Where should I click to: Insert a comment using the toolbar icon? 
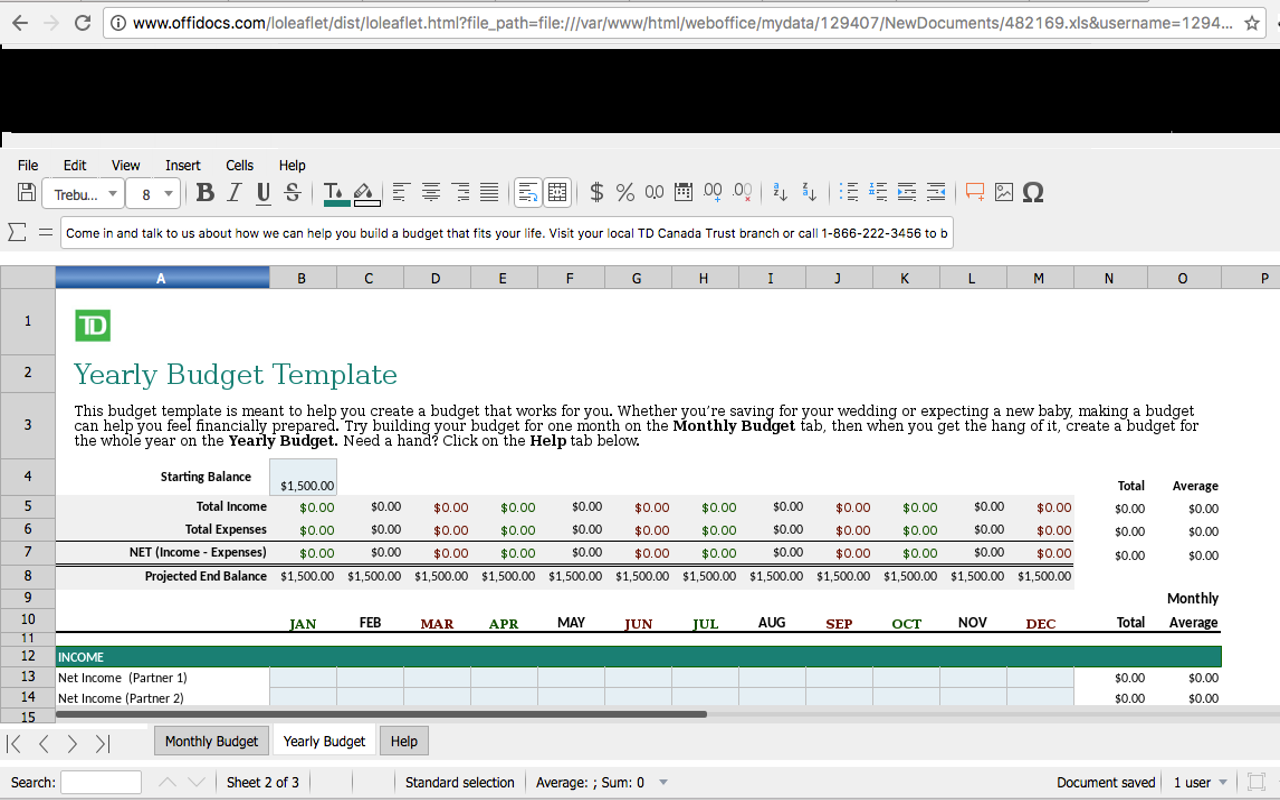(974, 193)
